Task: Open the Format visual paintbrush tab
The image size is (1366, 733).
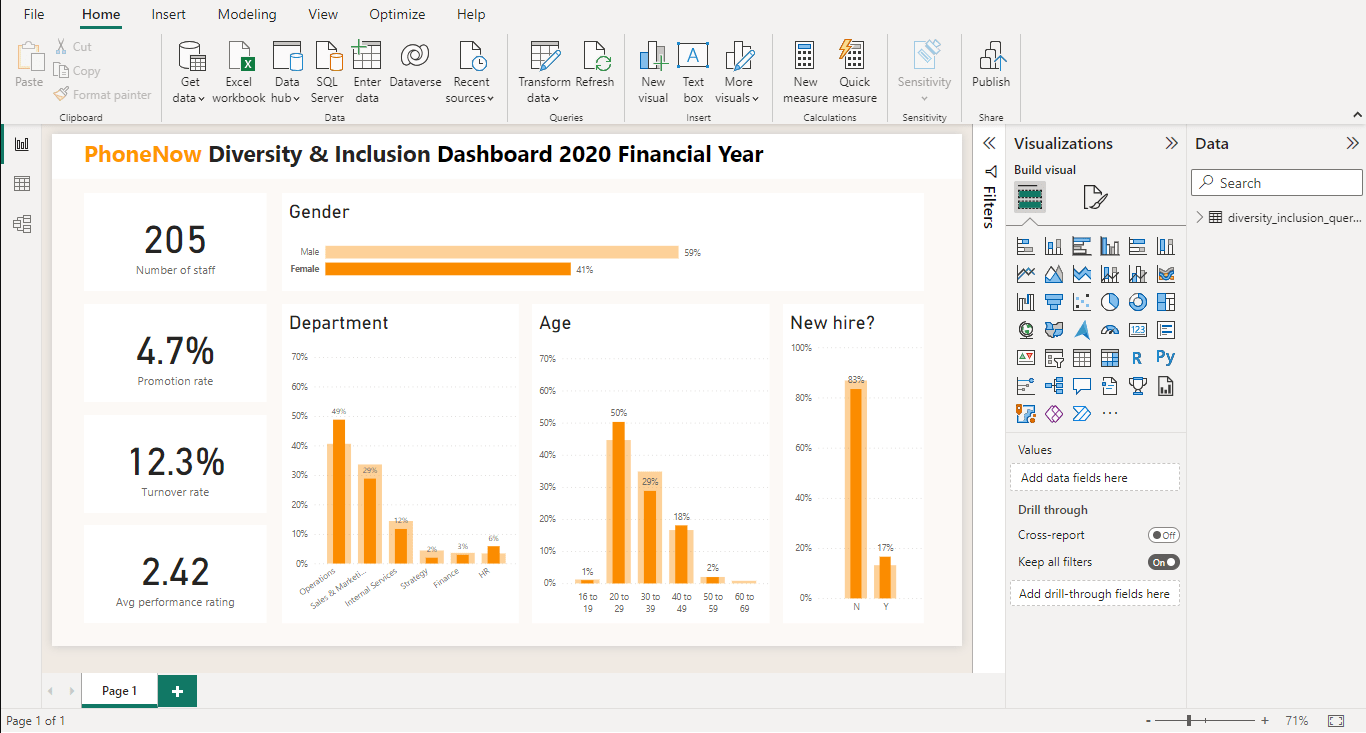Action: [1095, 197]
